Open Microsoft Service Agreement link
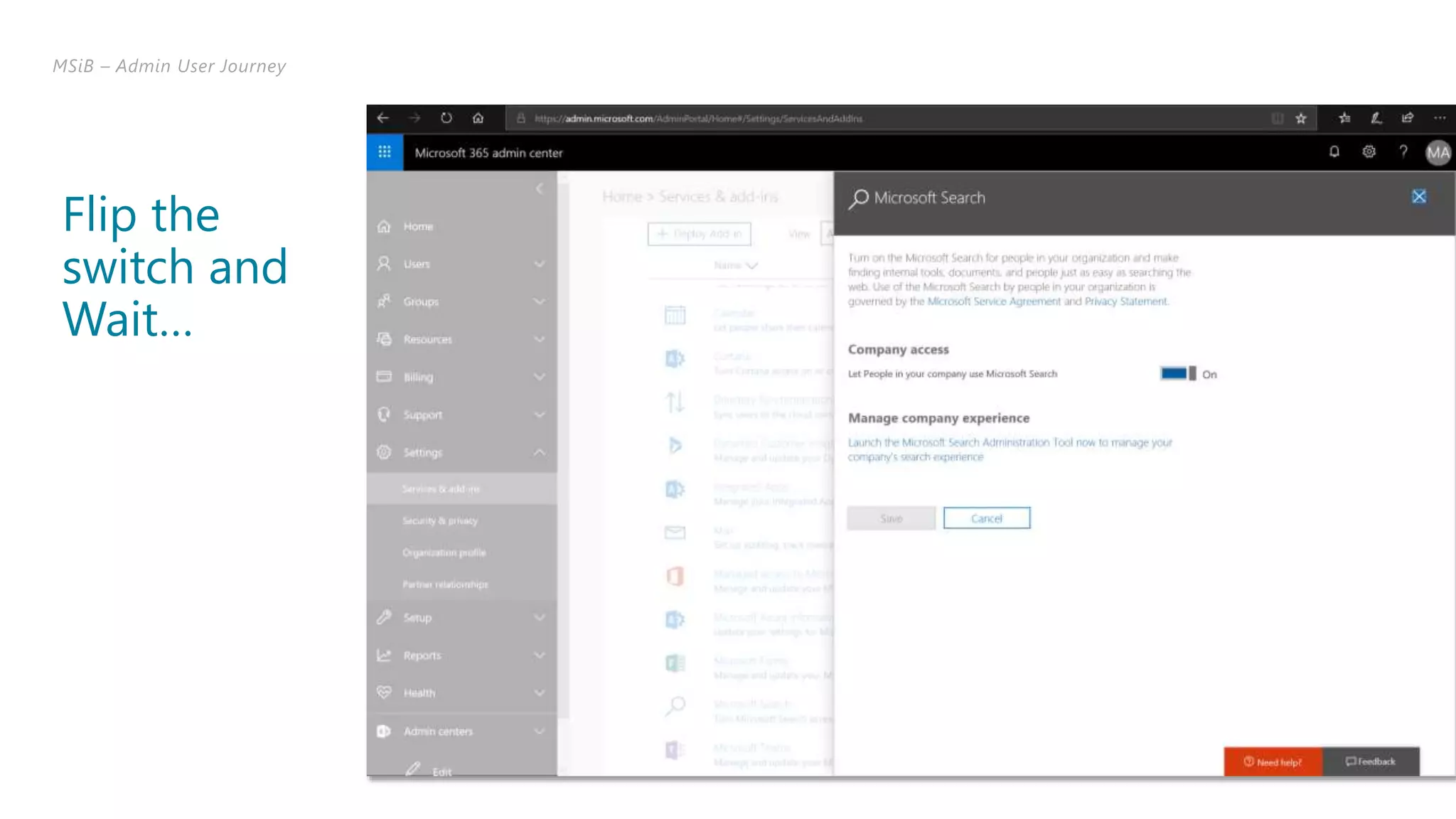1456x819 pixels. [994, 301]
